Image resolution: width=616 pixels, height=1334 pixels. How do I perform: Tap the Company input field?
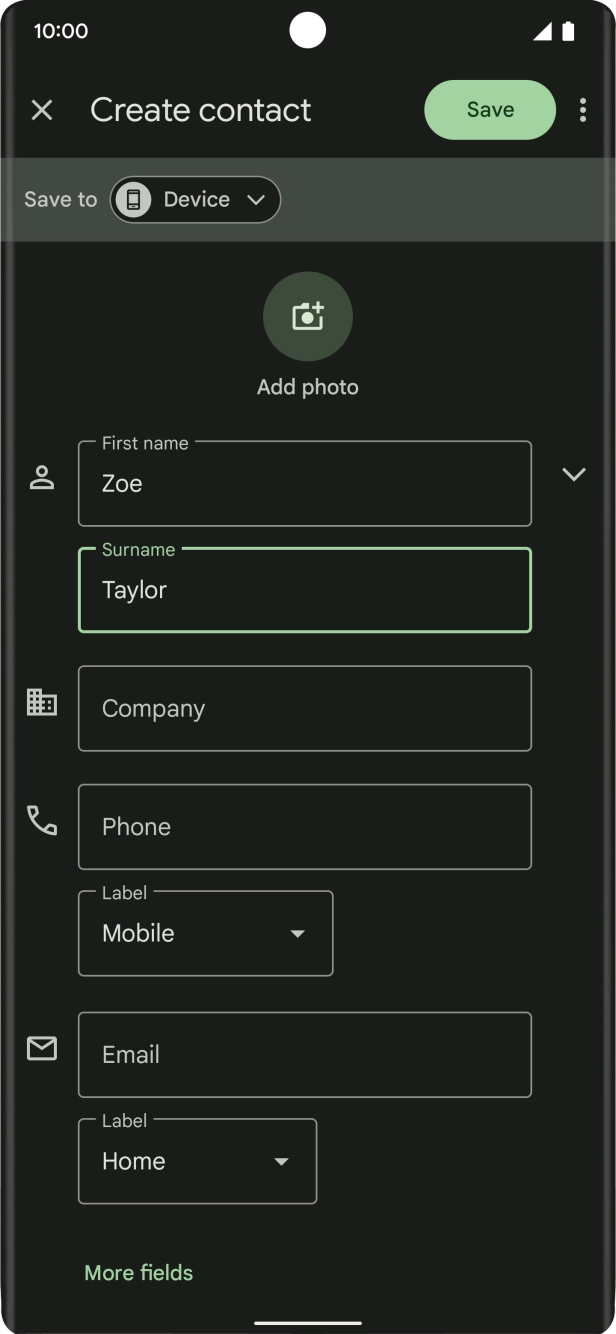point(305,708)
